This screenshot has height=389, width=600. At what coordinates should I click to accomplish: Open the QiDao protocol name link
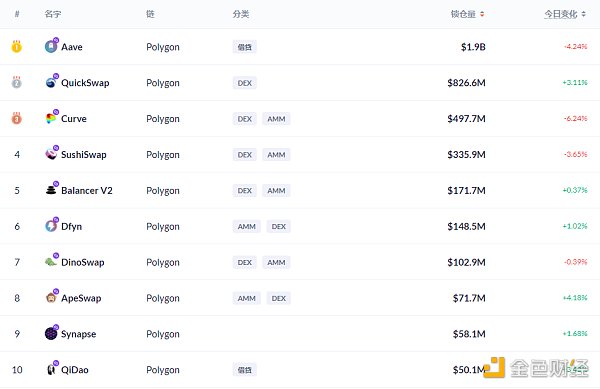point(75,370)
